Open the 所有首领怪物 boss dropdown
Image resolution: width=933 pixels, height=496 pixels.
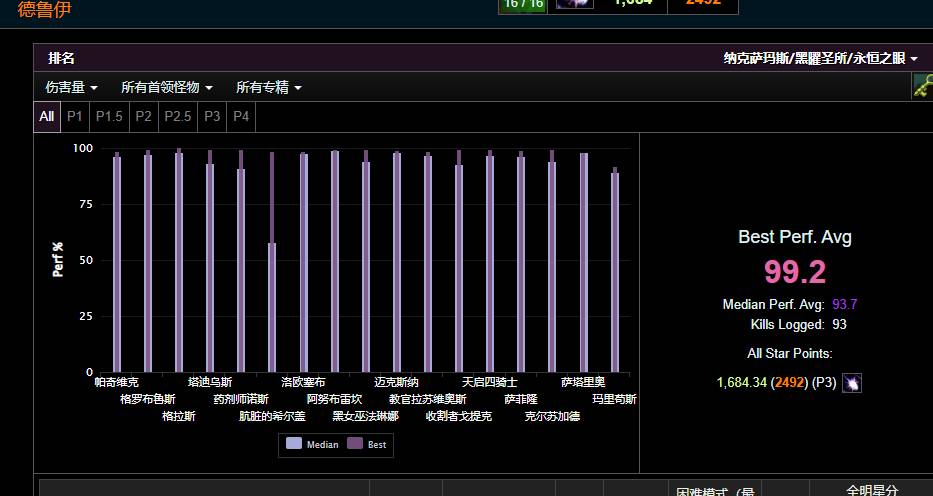point(167,87)
